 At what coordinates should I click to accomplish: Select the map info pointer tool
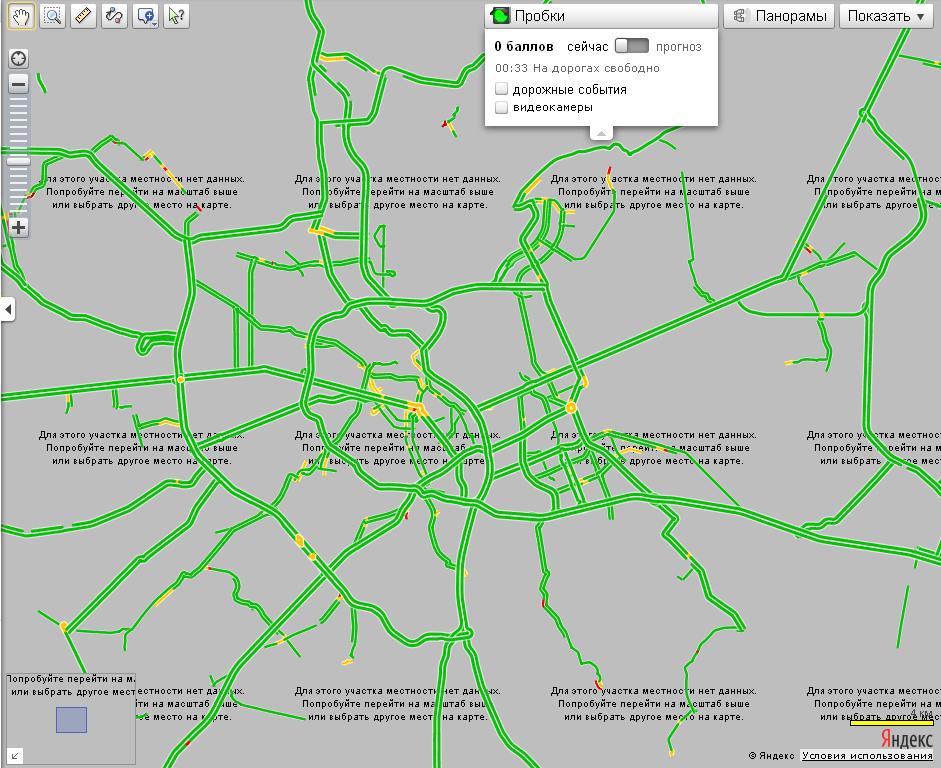[177, 16]
